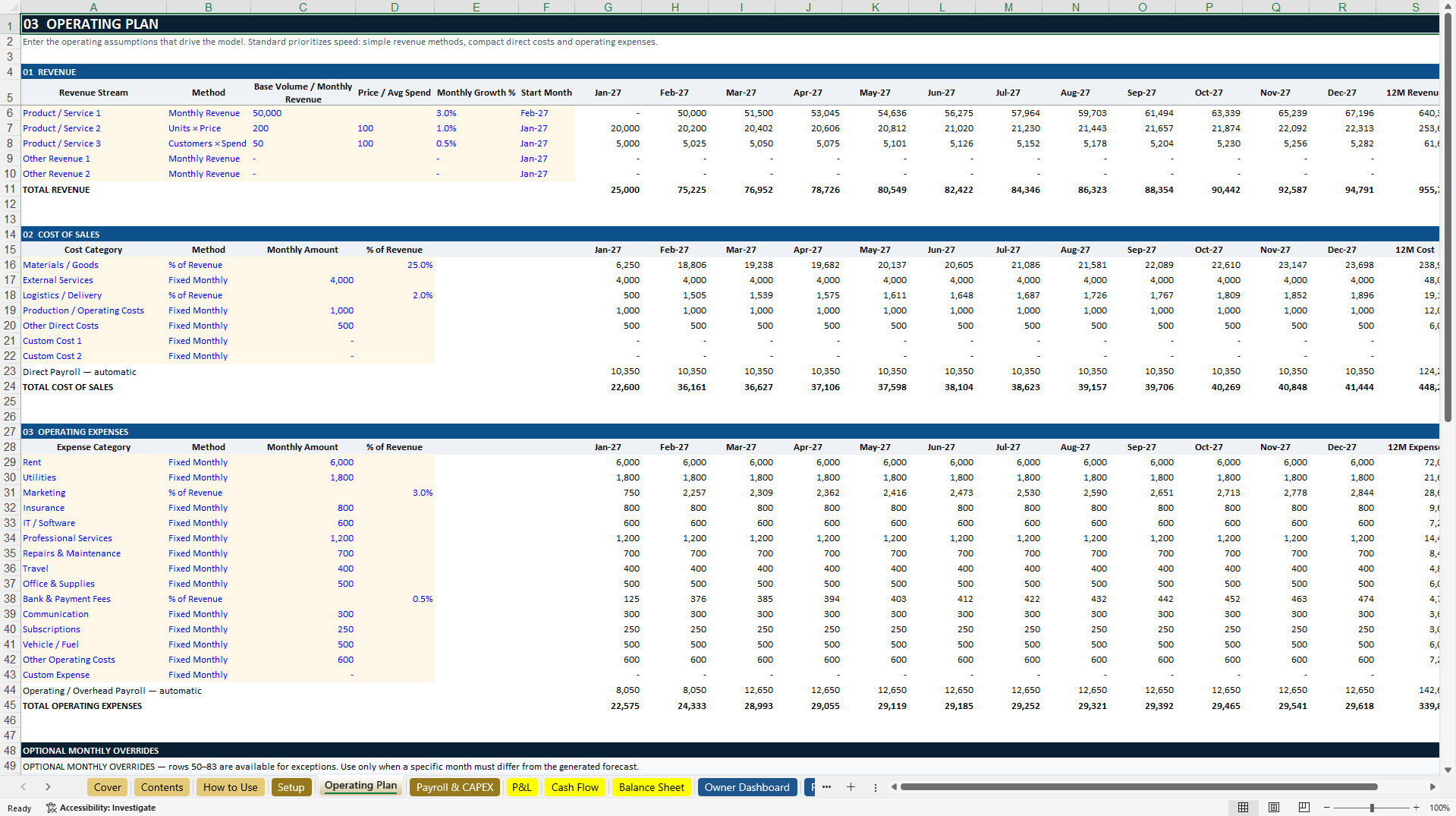Image resolution: width=1456 pixels, height=816 pixels.
Task: Select the Units × Price method cell
Action: 208,128
